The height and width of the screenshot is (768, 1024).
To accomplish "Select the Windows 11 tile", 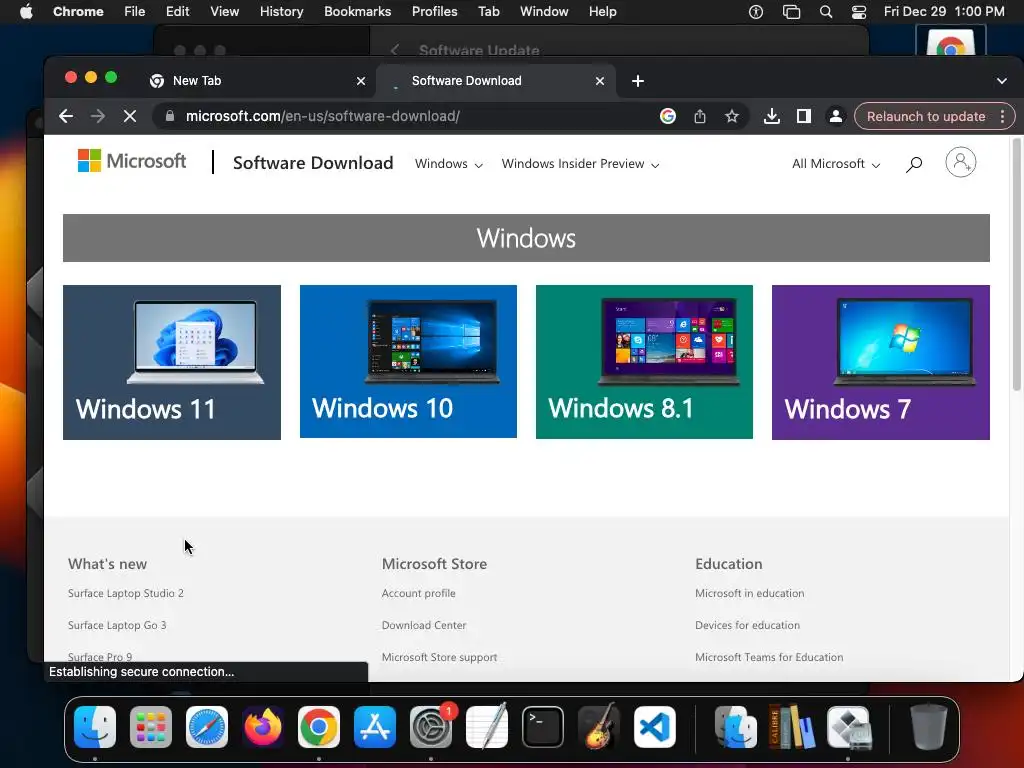I will tap(172, 362).
